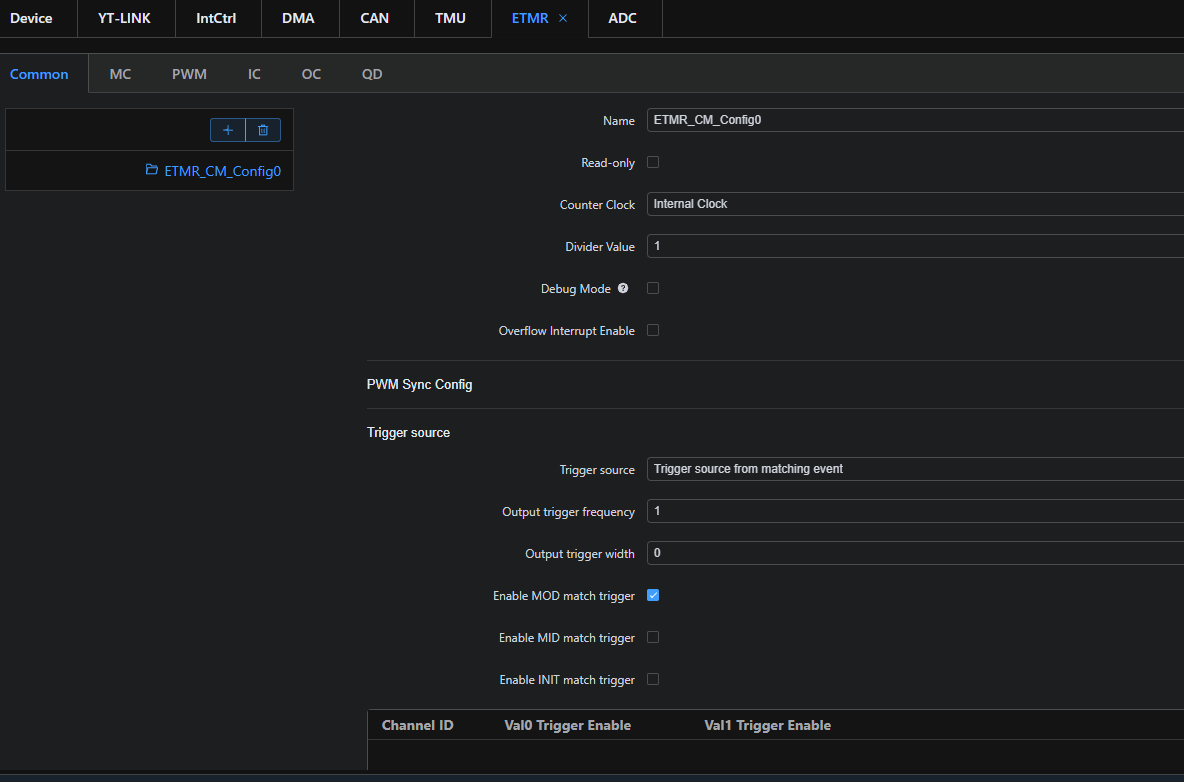Go to the OC sub-tab

(311, 74)
